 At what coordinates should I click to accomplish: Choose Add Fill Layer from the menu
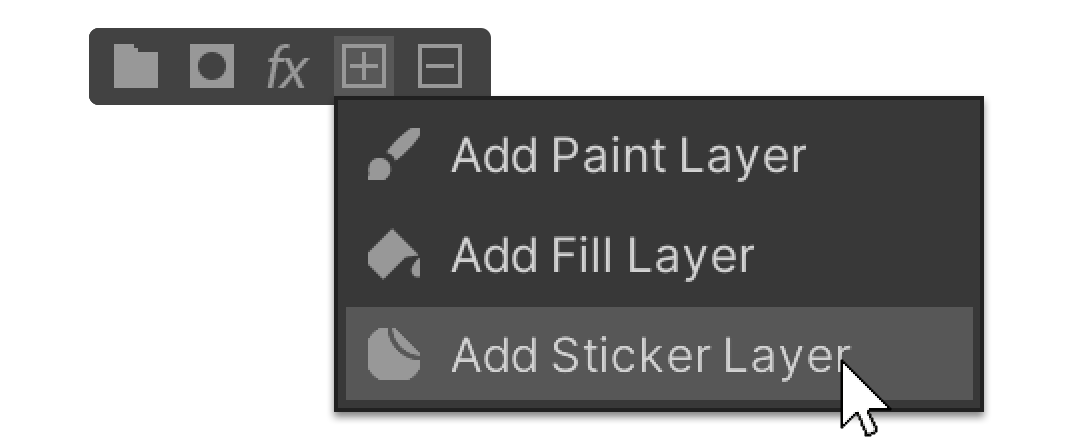(659, 255)
